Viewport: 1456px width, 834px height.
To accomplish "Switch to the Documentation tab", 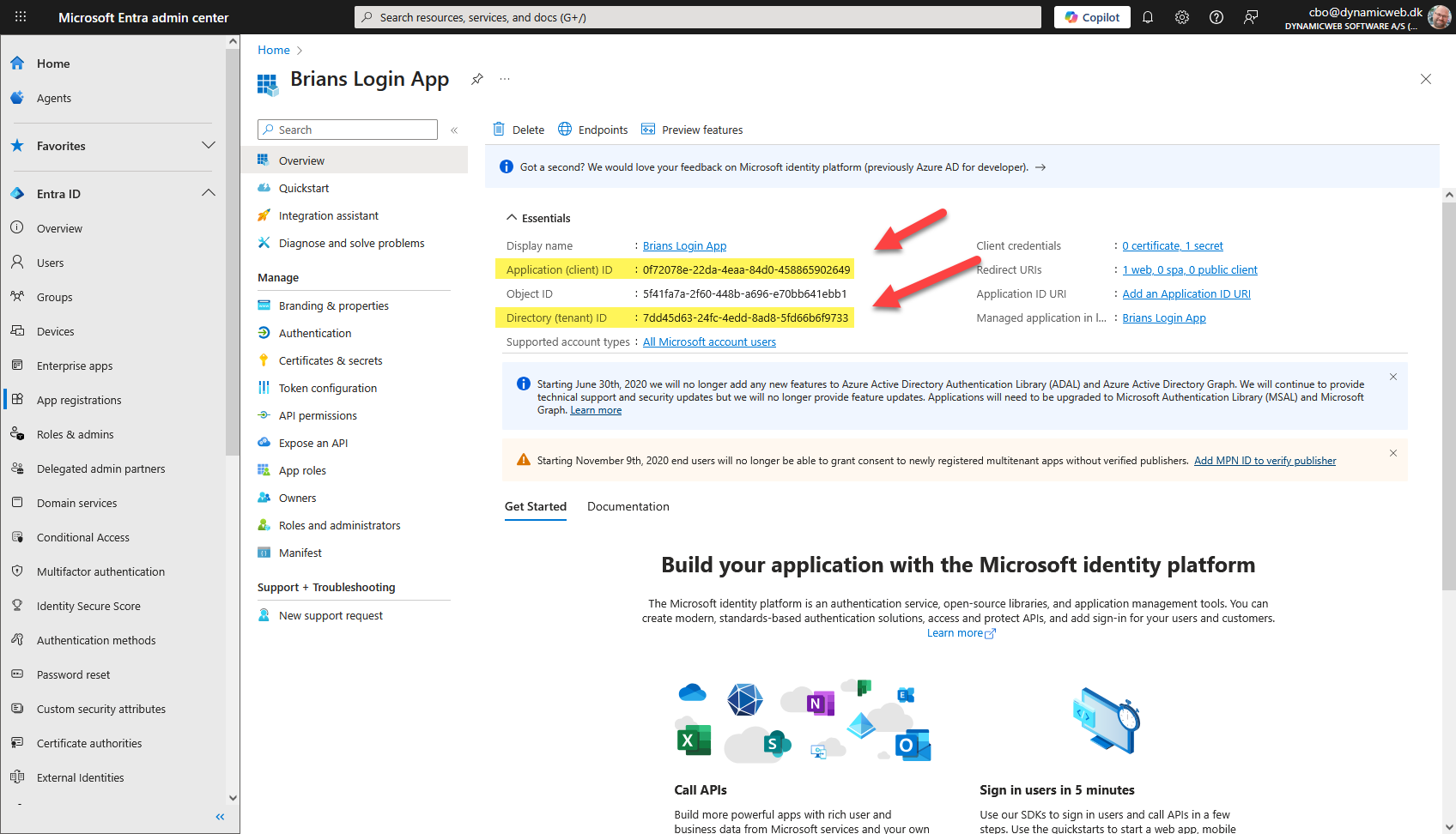I will tap(628, 506).
